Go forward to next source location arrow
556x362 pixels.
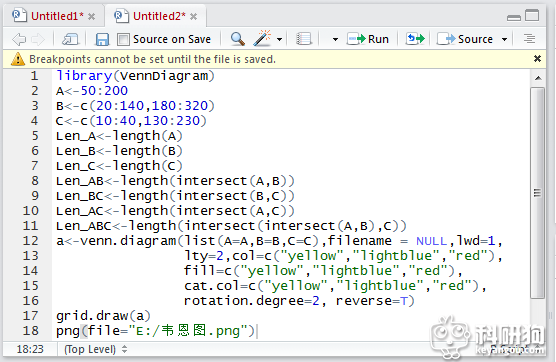(x=38, y=39)
